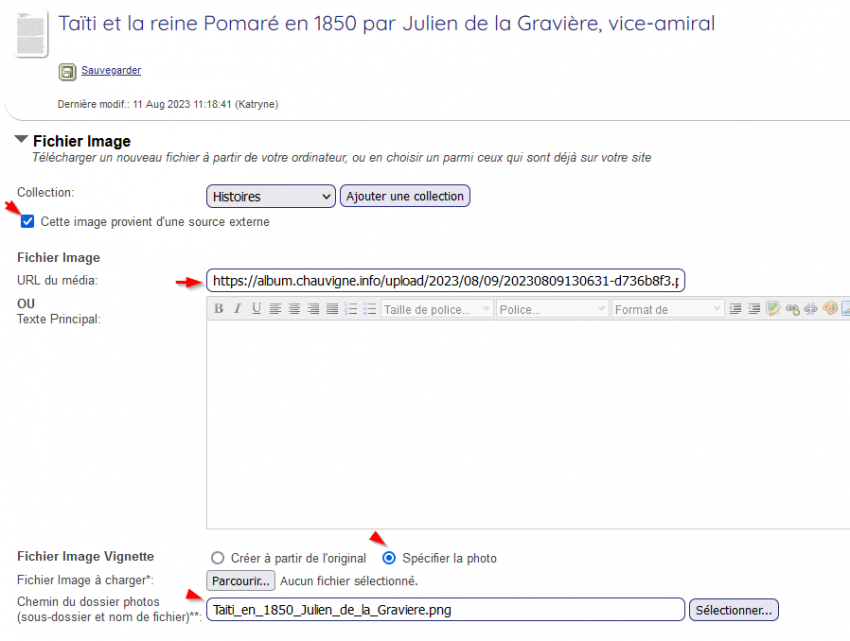Click the URL du média input field

(446, 281)
